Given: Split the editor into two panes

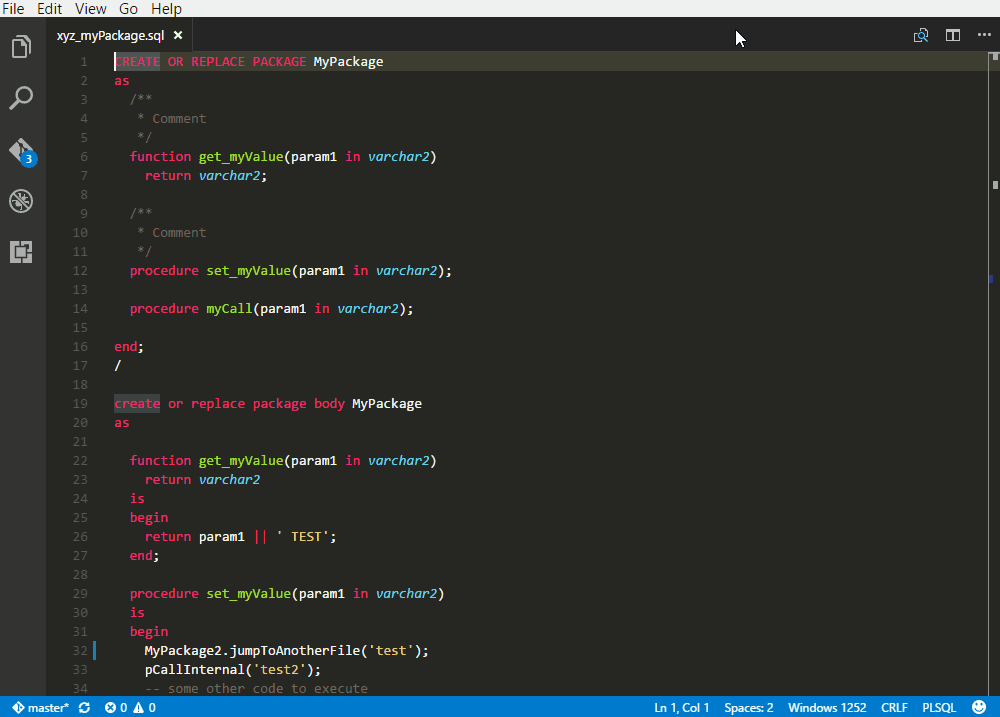Looking at the screenshot, I should pyautogui.click(x=952, y=34).
